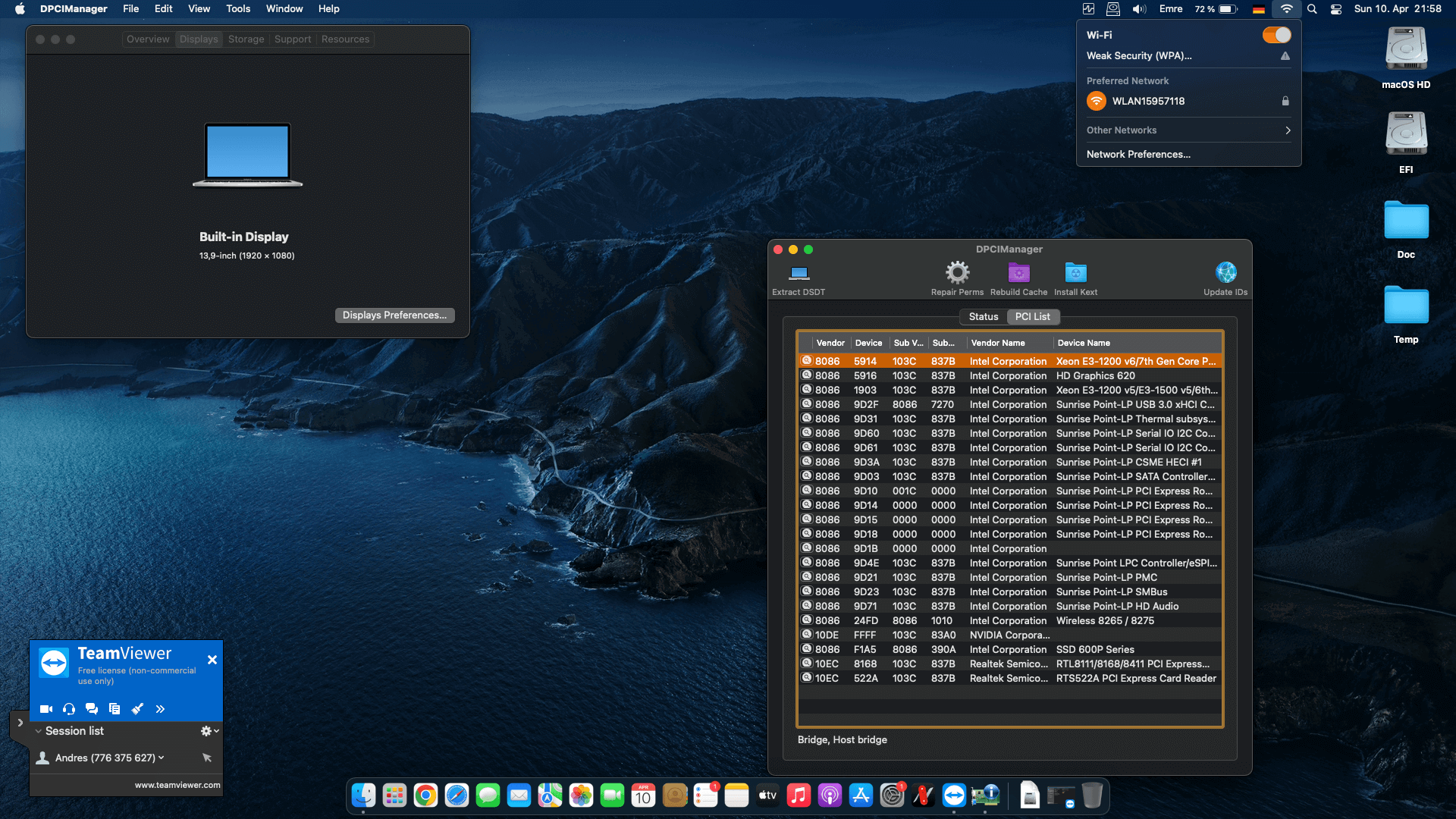Expand Other Networks in Wi-Fi menu
This screenshot has height=819, width=1456.
[1188, 130]
